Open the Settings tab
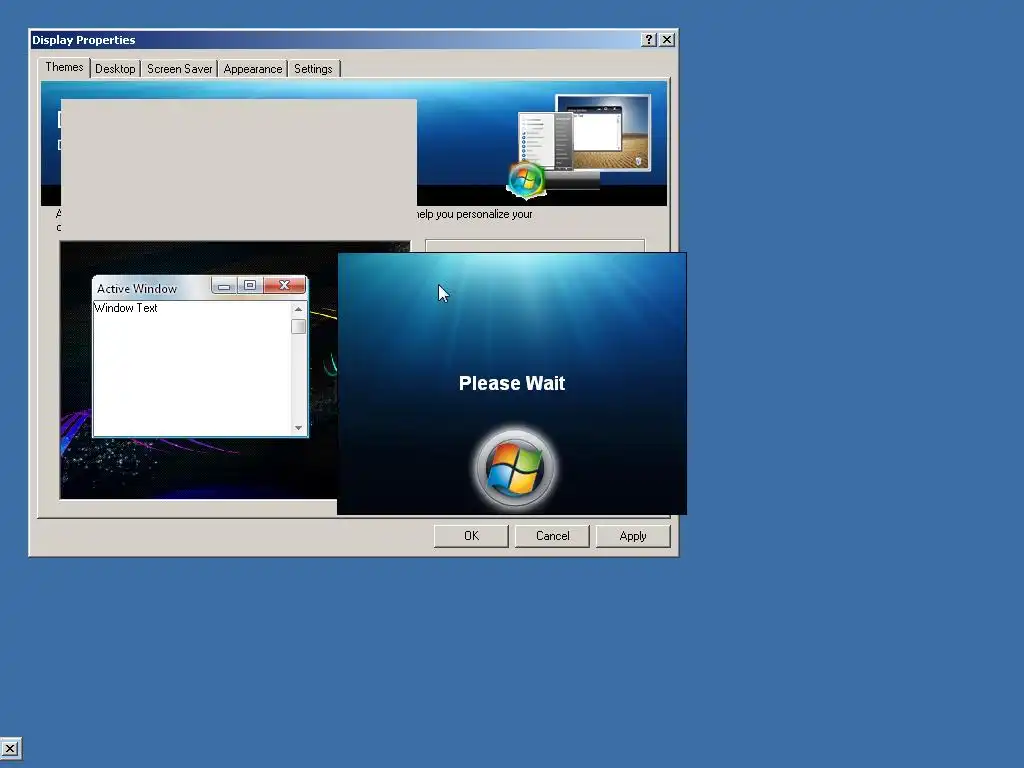The image size is (1024, 768). 313,69
